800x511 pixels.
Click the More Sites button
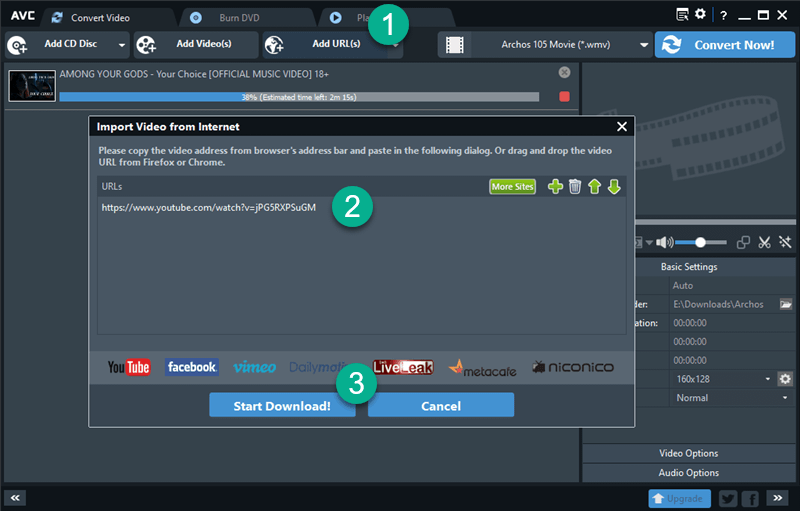512,187
